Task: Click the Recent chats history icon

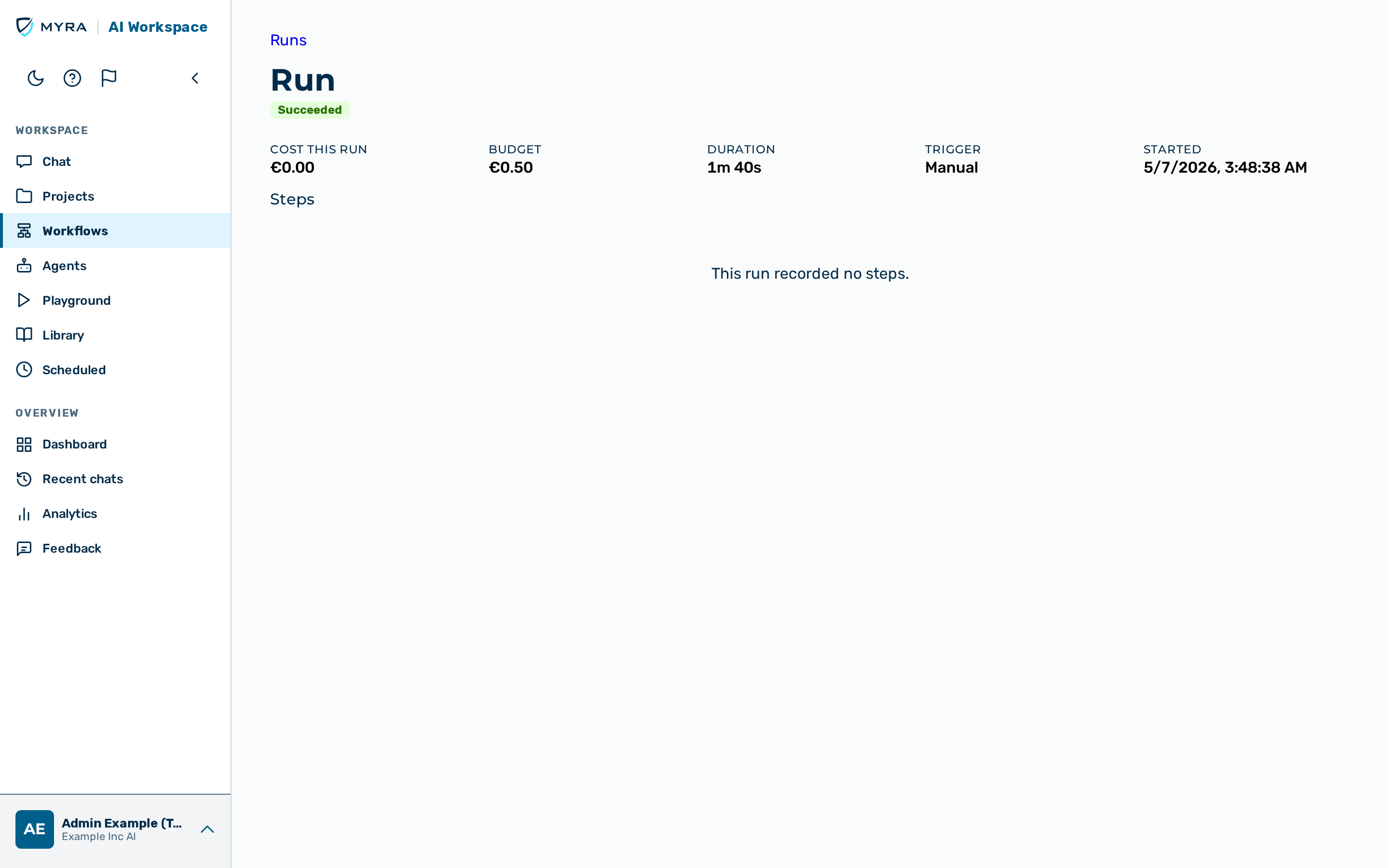Action: point(24,479)
